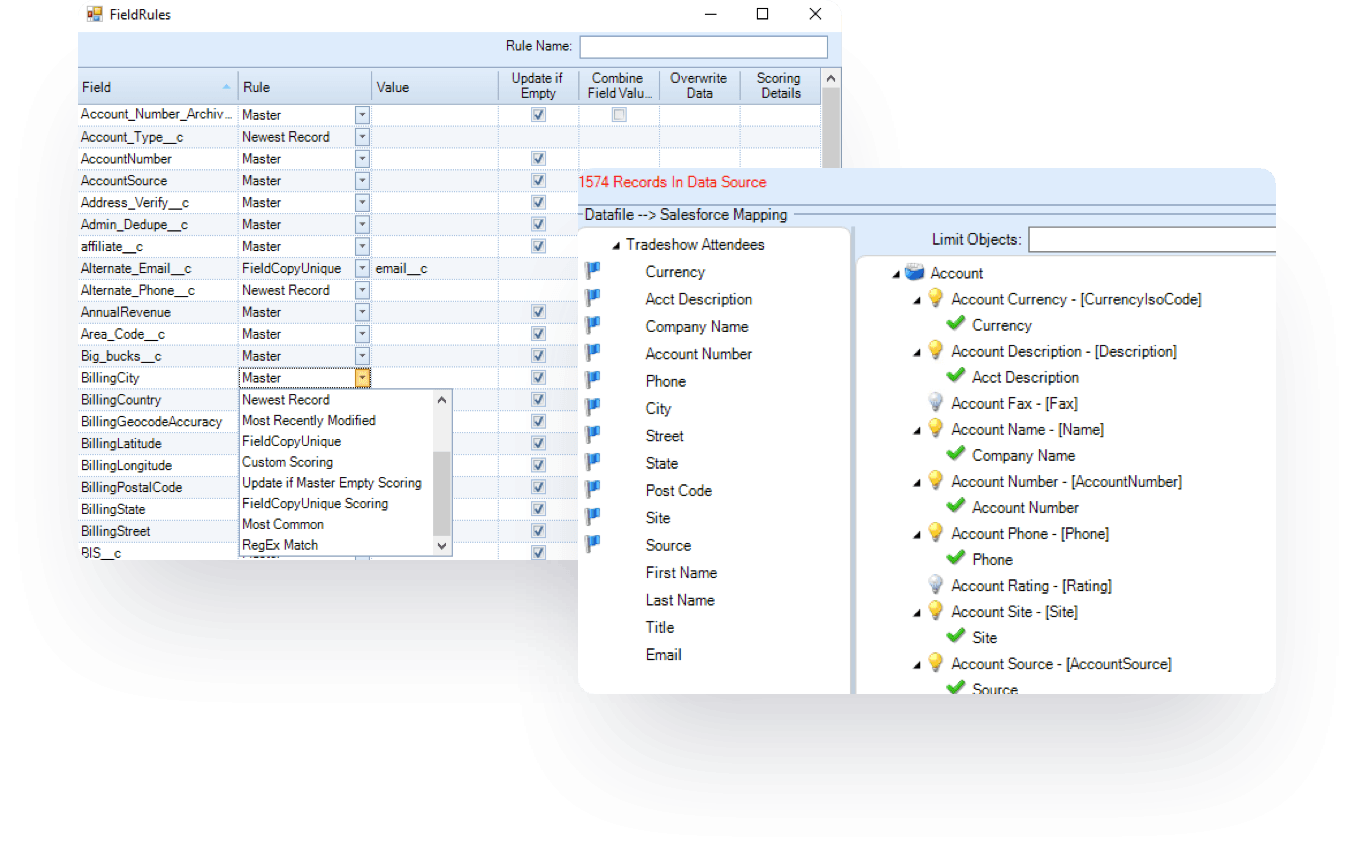The width and height of the screenshot is (1354, 852).
Task: Click the blue flag icon beside City
Action: [593, 407]
